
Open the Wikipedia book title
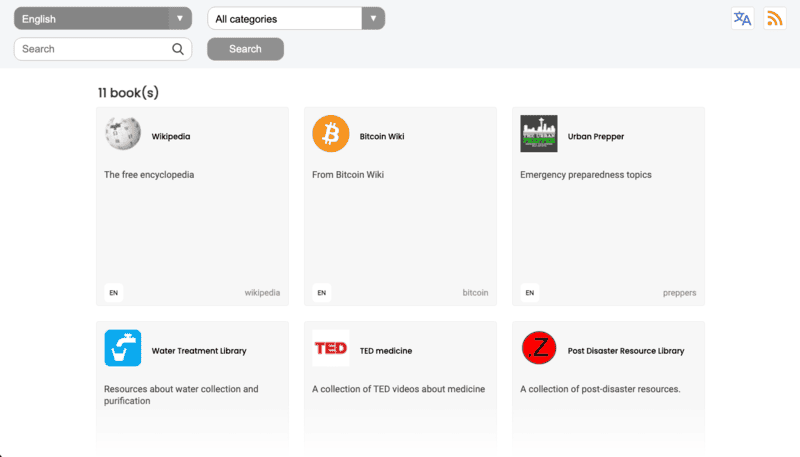(171, 136)
